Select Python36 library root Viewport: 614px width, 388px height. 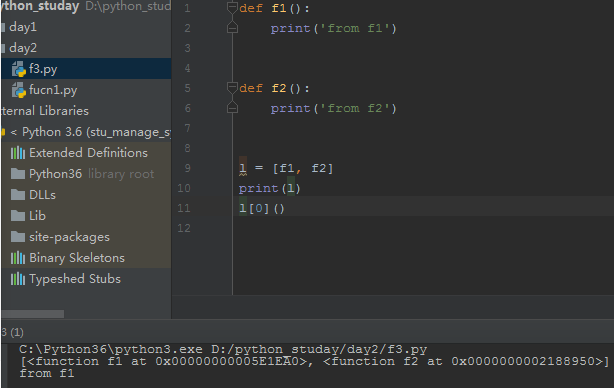tap(91, 174)
